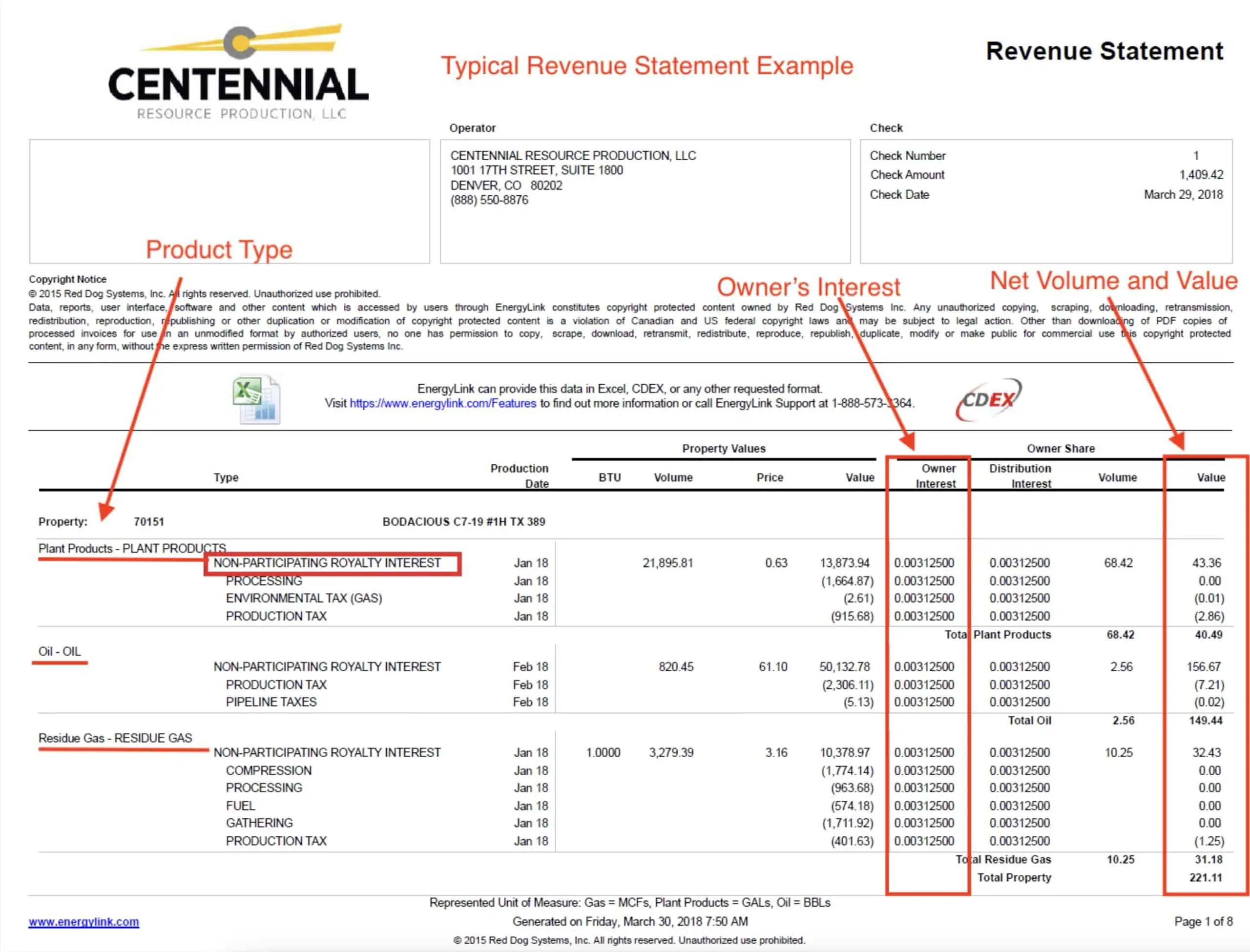Click the Generated on Friday, March 30 line

point(629,921)
